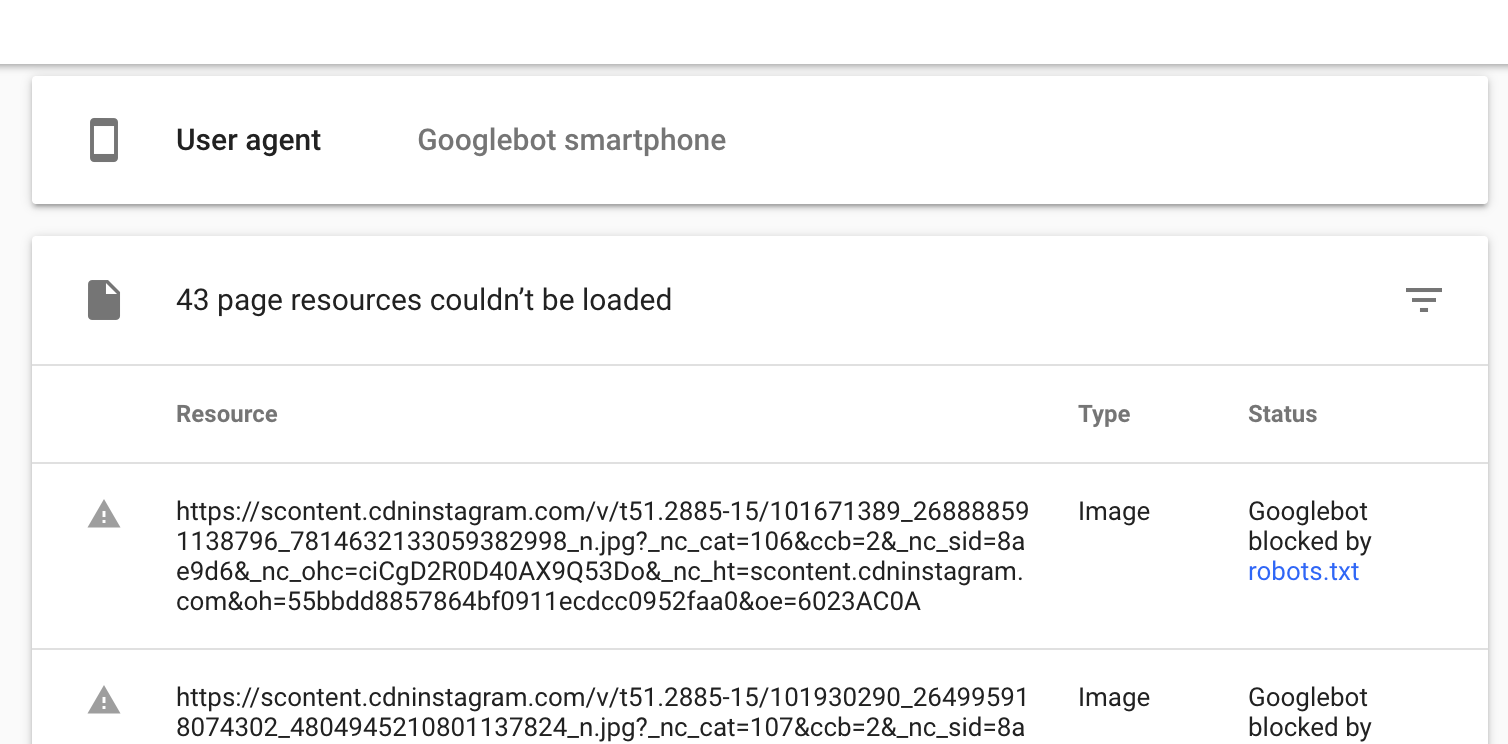Viewport: 1508px width, 744px height.
Task: Click the Type column header
Action: [1104, 414]
